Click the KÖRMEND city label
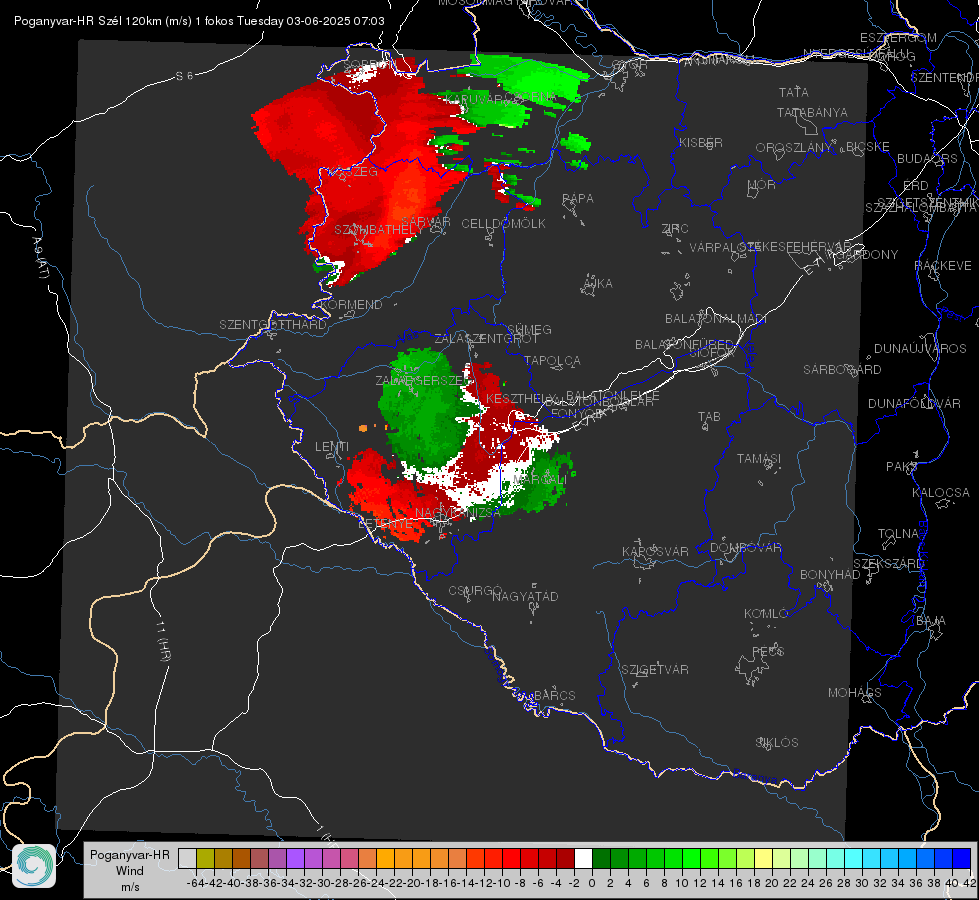This screenshot has width=979, height=900. pos(350,305)
